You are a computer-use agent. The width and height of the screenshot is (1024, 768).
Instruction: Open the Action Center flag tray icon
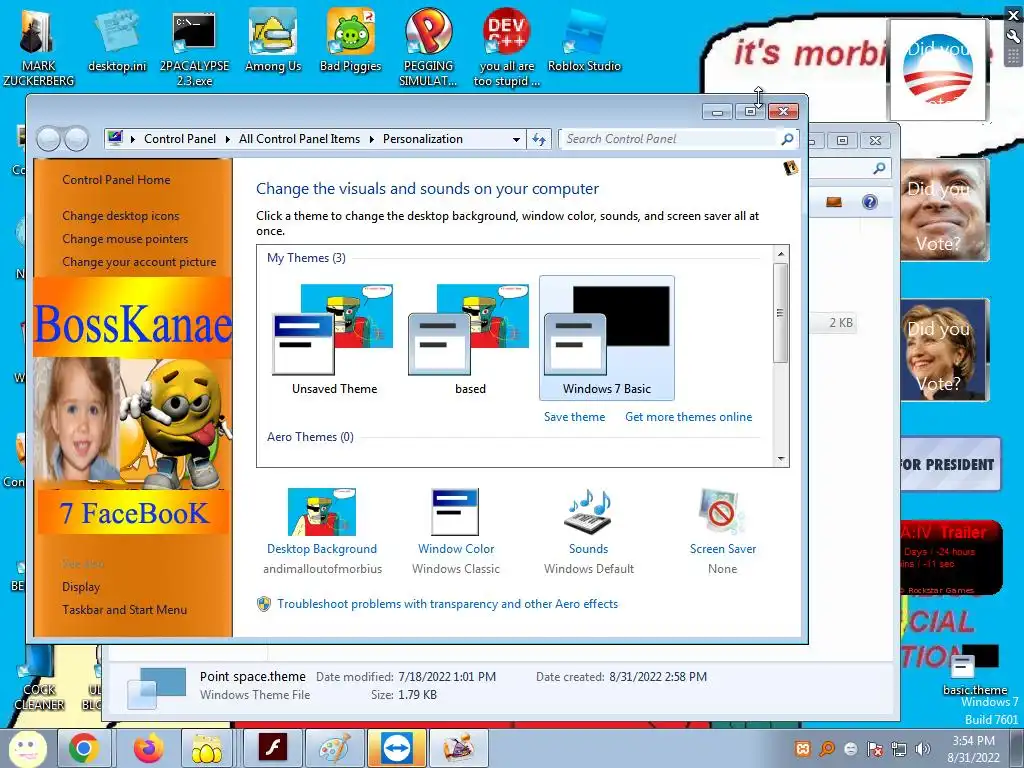click(x=875, y=749)
